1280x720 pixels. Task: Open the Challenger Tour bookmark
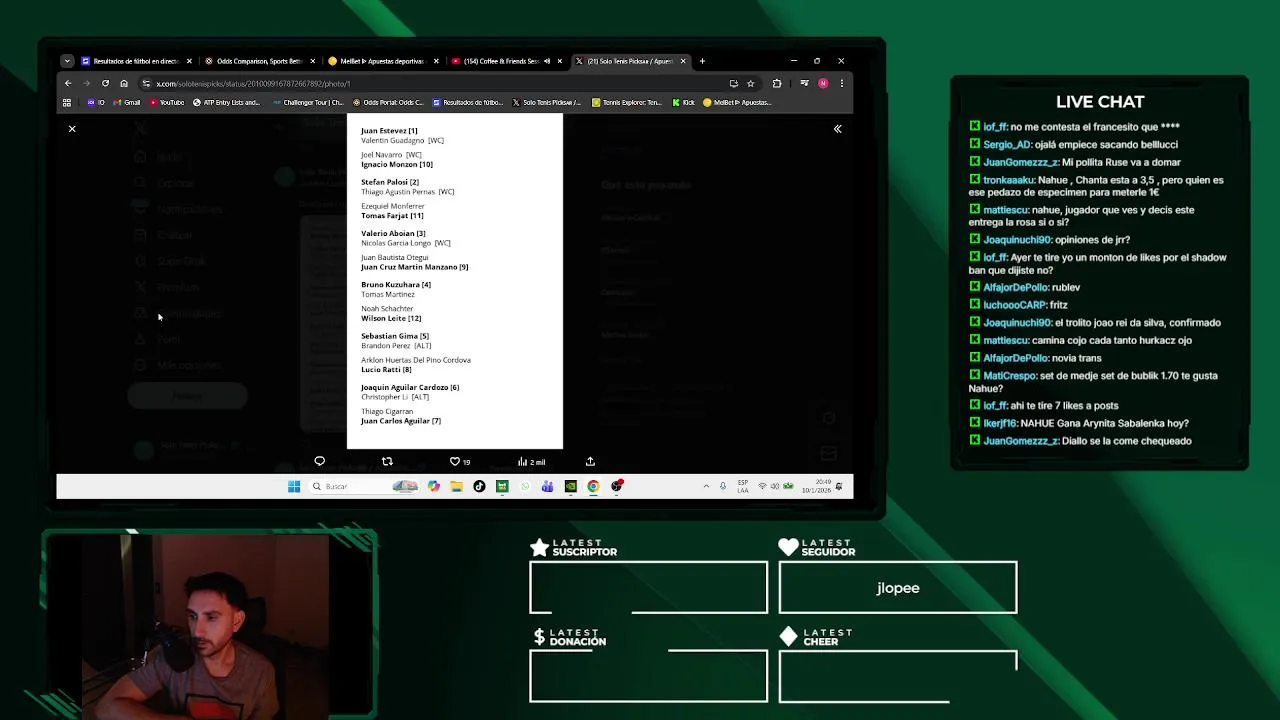coord(308,102)
